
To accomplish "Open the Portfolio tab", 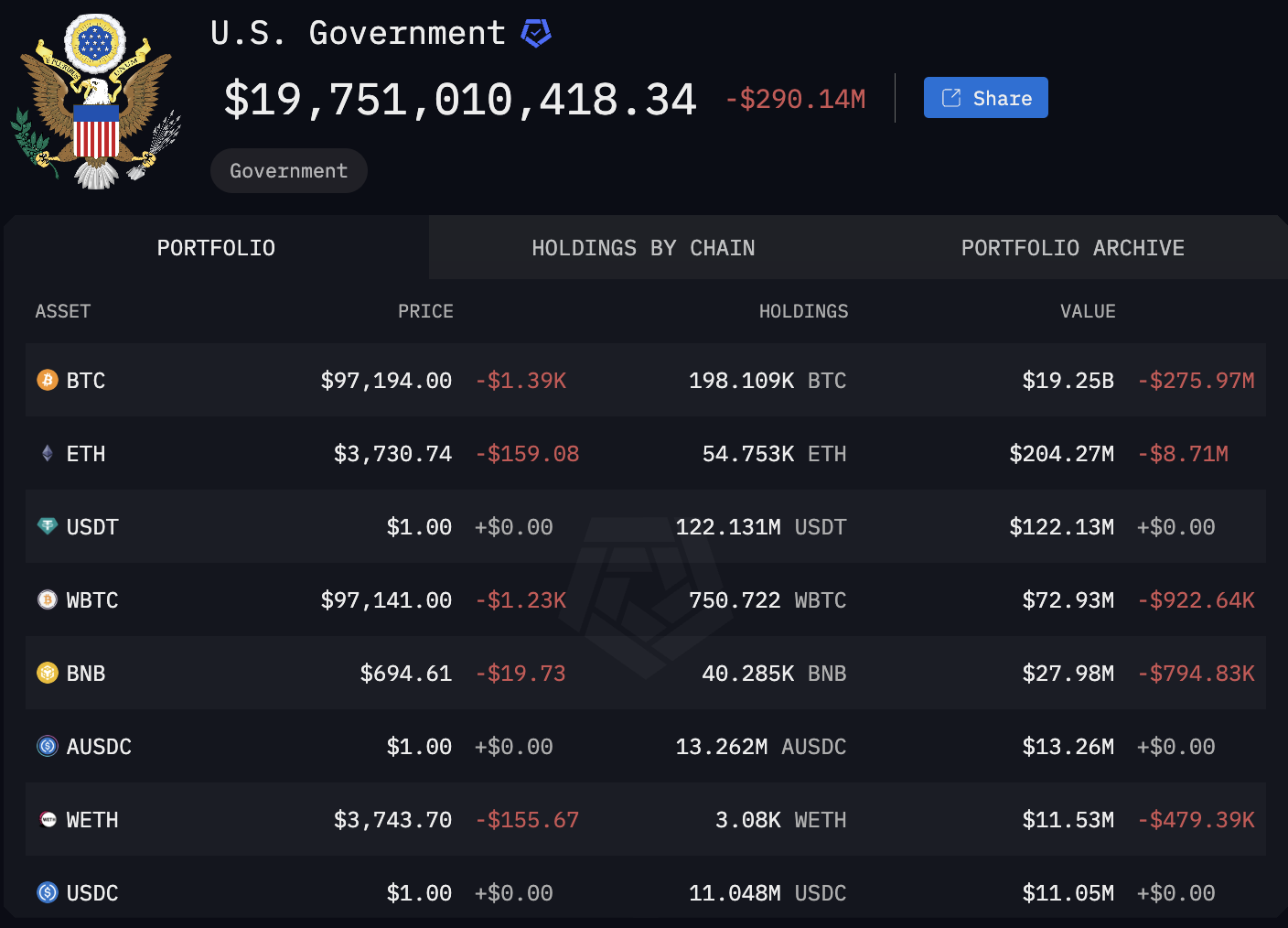I will [216, 248].
